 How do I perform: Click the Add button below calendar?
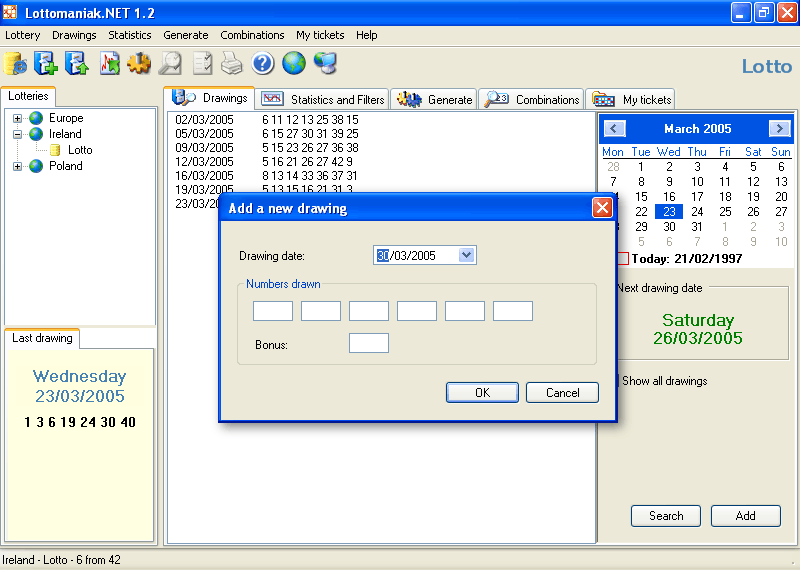(745, 516)
